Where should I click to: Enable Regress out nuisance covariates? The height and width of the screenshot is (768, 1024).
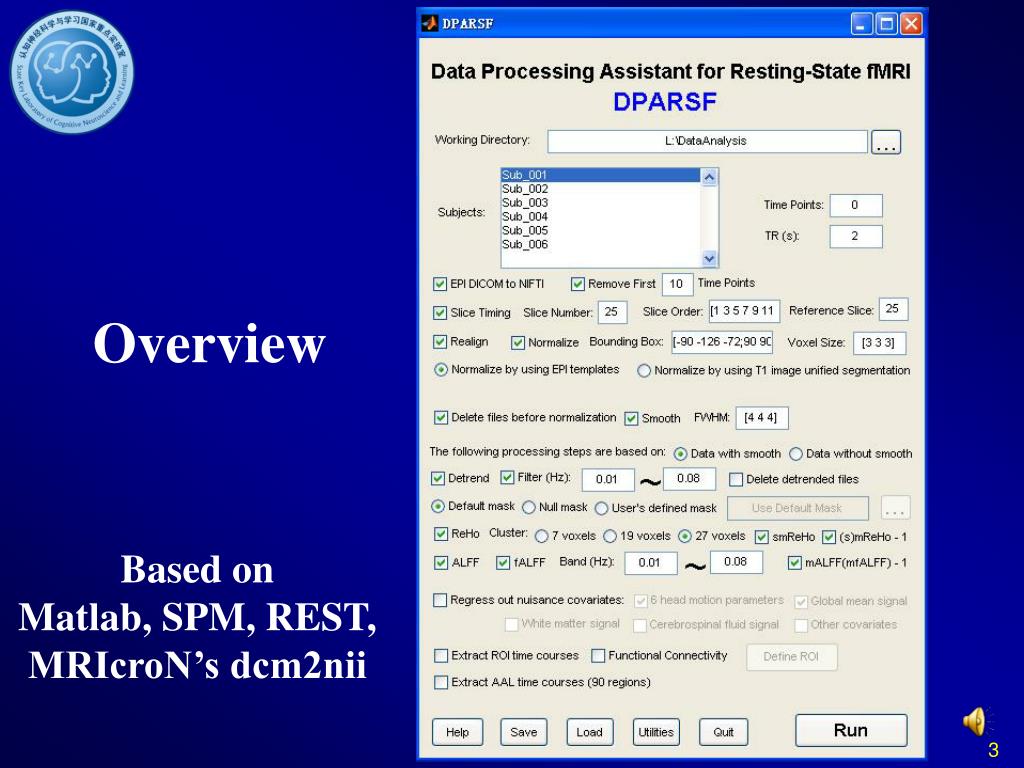tap(440, 600)
